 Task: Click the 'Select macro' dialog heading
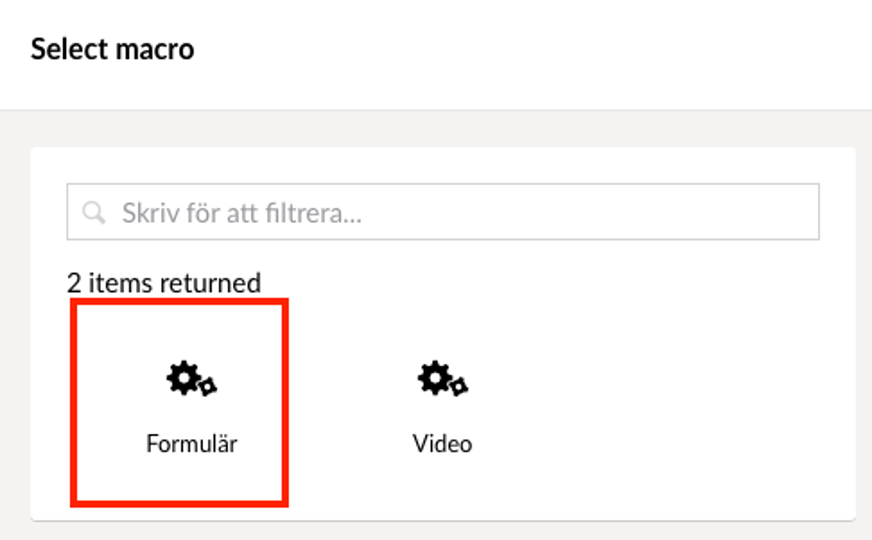coord(112,49)
